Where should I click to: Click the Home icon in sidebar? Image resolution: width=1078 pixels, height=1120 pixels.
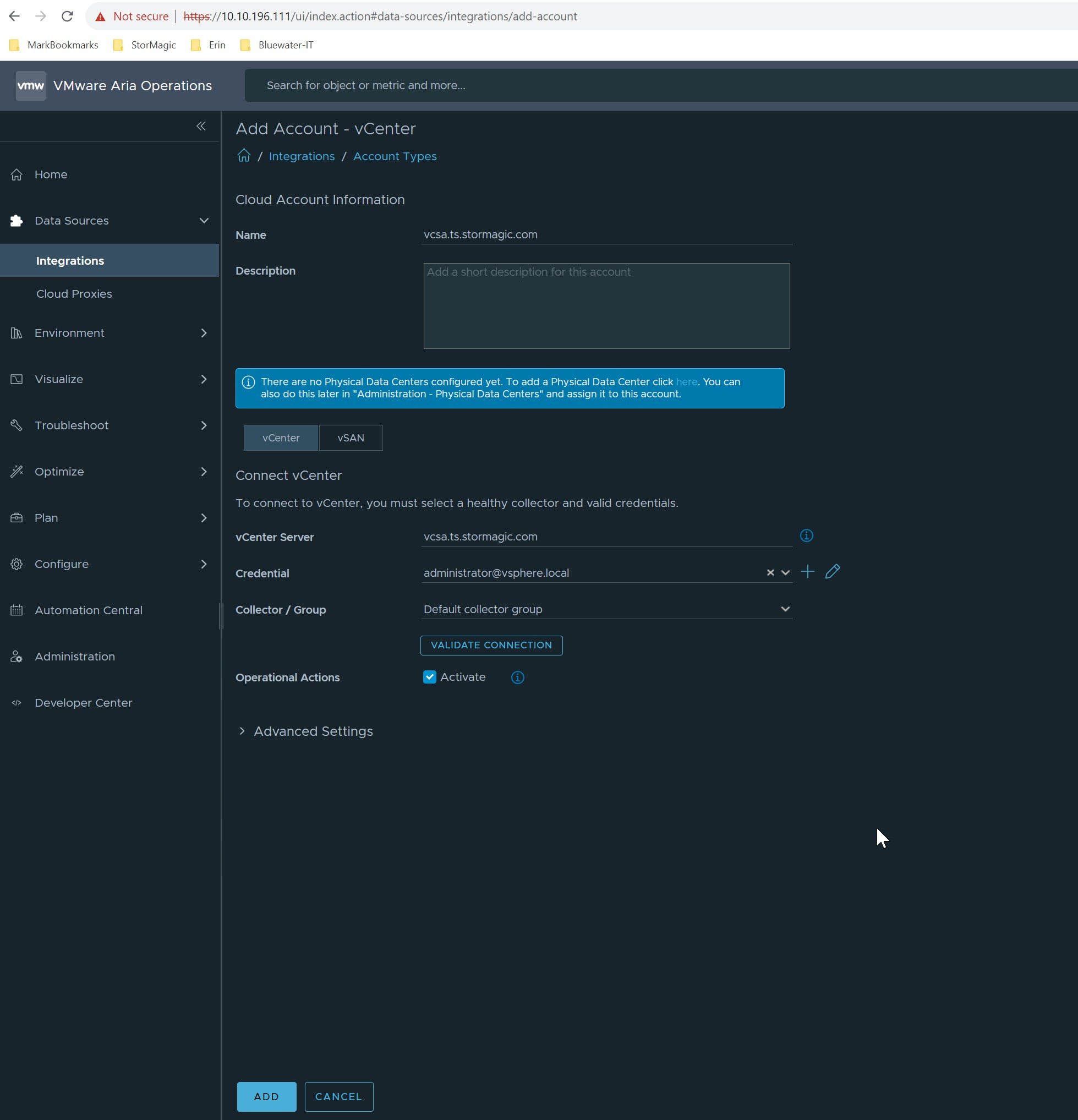tap(17, 174)
